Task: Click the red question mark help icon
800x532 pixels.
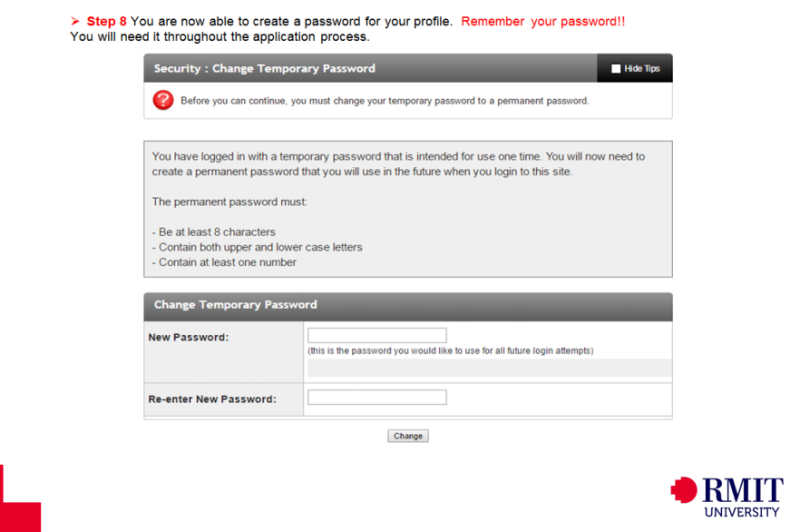Action: pos(163,100)
